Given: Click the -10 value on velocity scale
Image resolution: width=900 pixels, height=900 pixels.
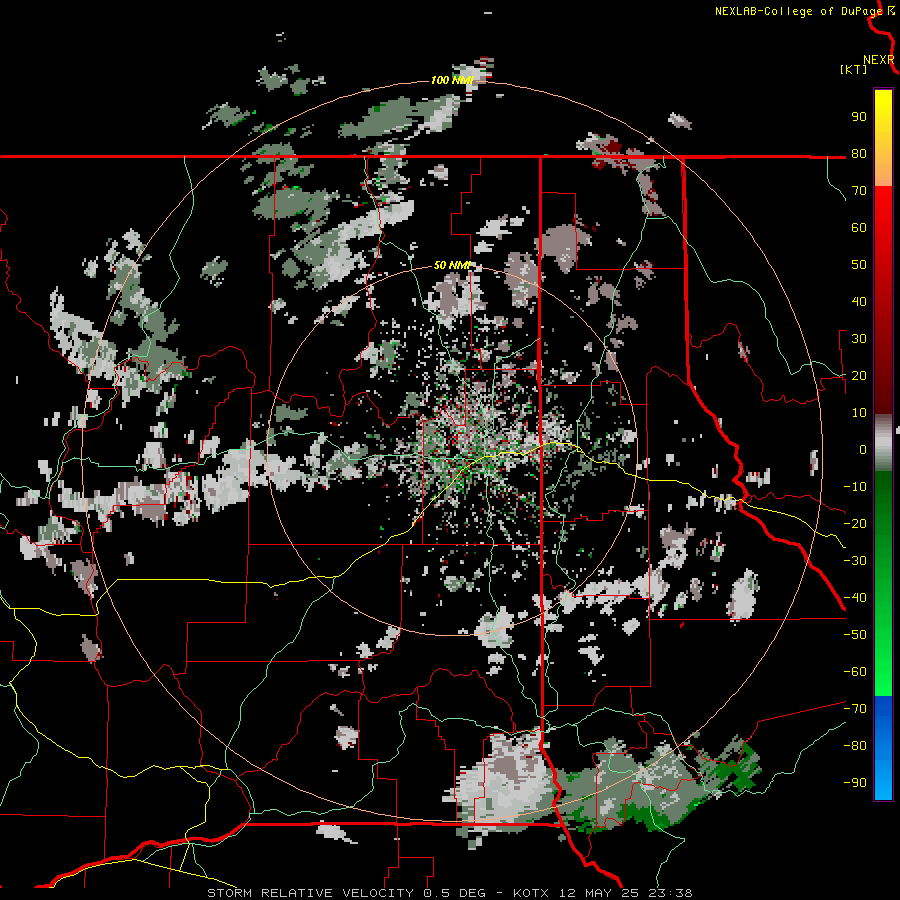Looking at the screenshot, I should tap(855, 487).
